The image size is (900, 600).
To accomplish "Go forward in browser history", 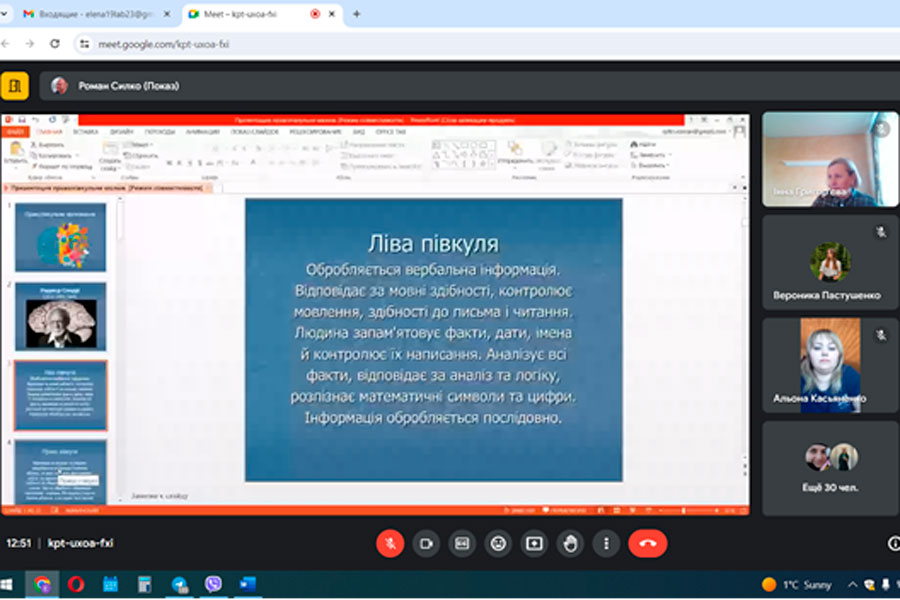I will 30,44.
